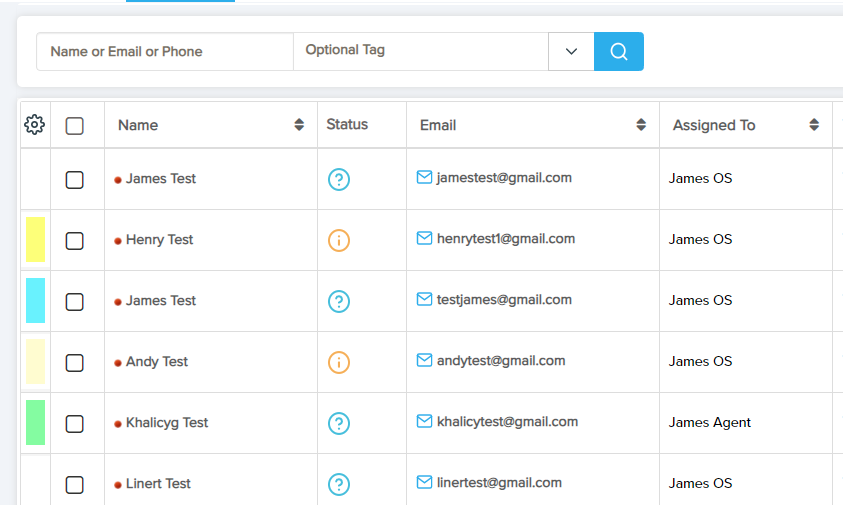Sort by the Assigned To column arrows
The width and height of the screenshot is (843, 505).
(814, 125)
